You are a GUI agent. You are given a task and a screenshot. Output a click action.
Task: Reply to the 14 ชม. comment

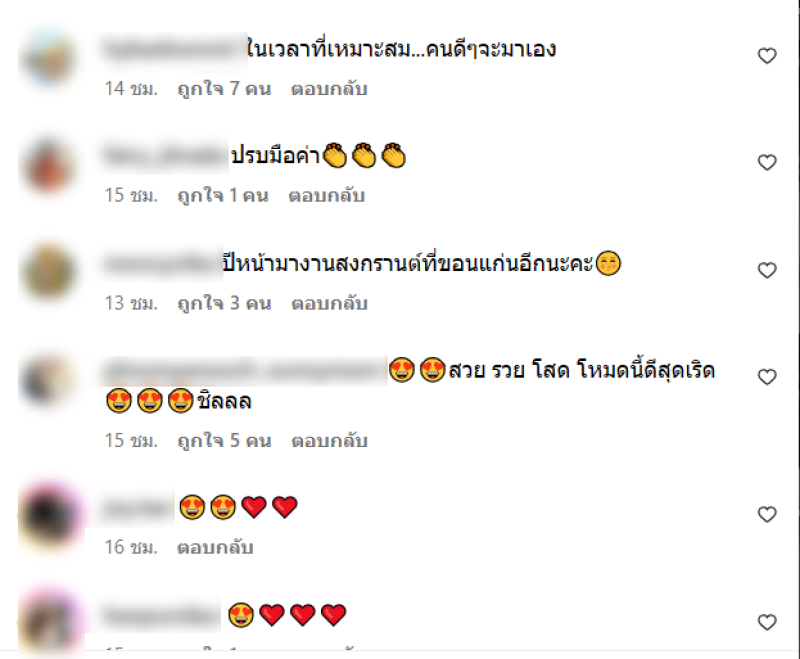[x=329, y=89]
